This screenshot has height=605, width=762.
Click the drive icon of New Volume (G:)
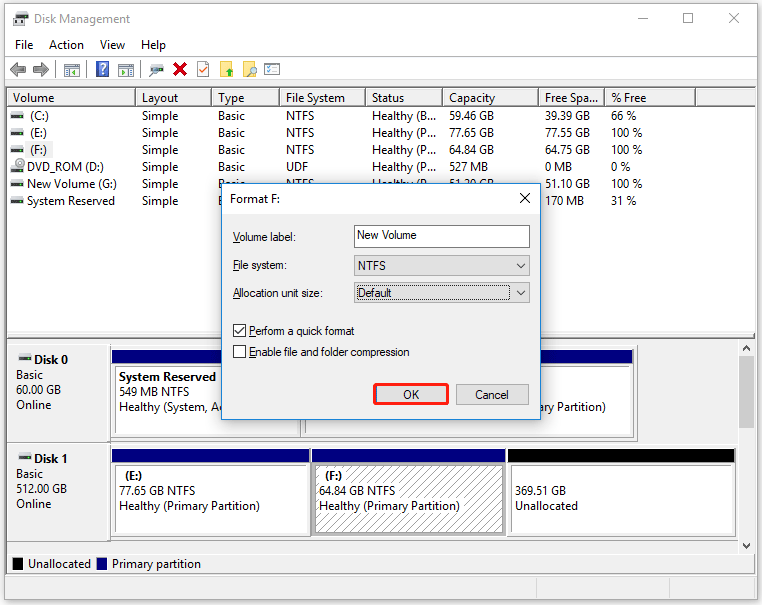[17, 184]
